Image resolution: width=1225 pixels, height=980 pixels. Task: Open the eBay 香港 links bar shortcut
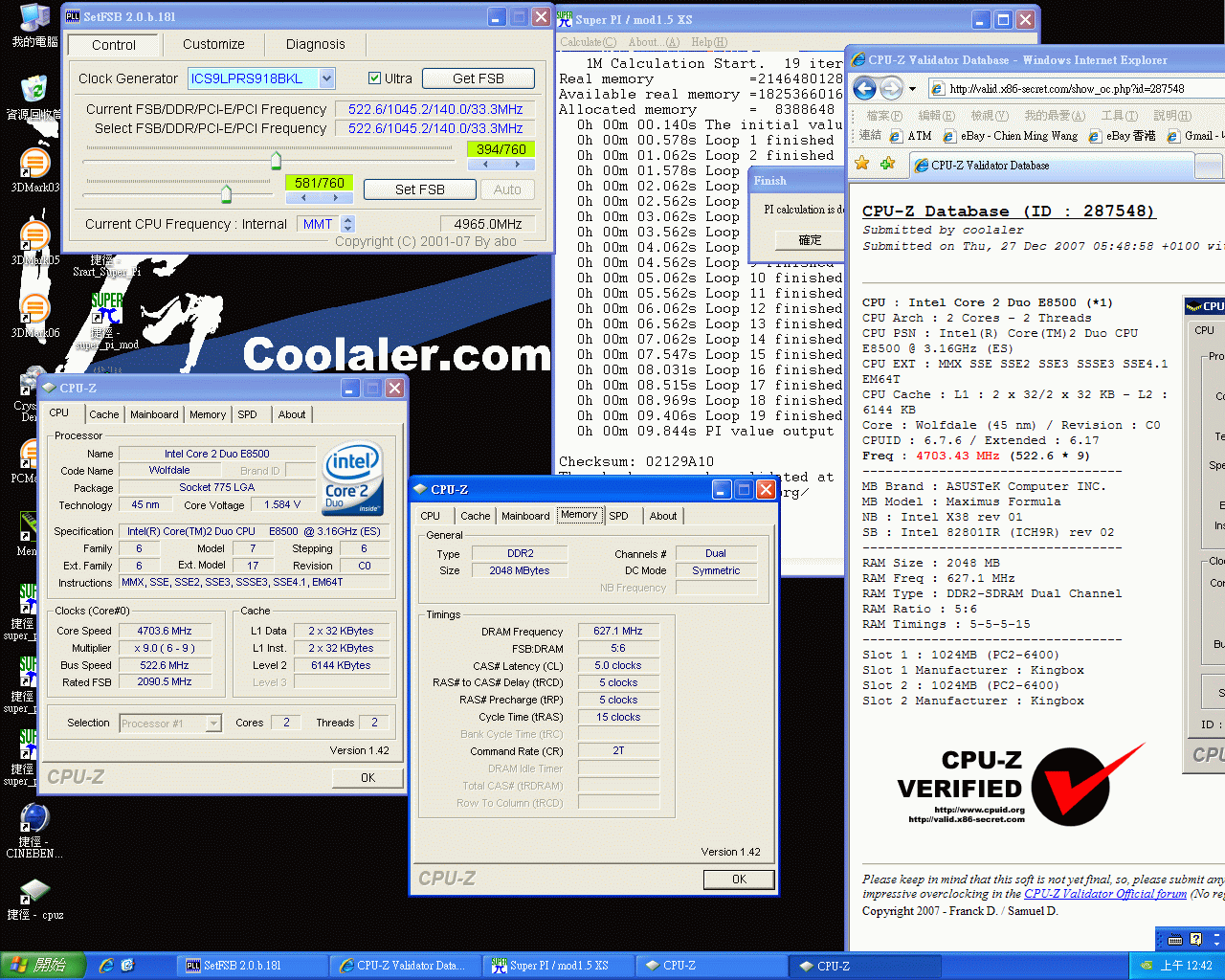pyautogui.click(x=1122, y=136)
